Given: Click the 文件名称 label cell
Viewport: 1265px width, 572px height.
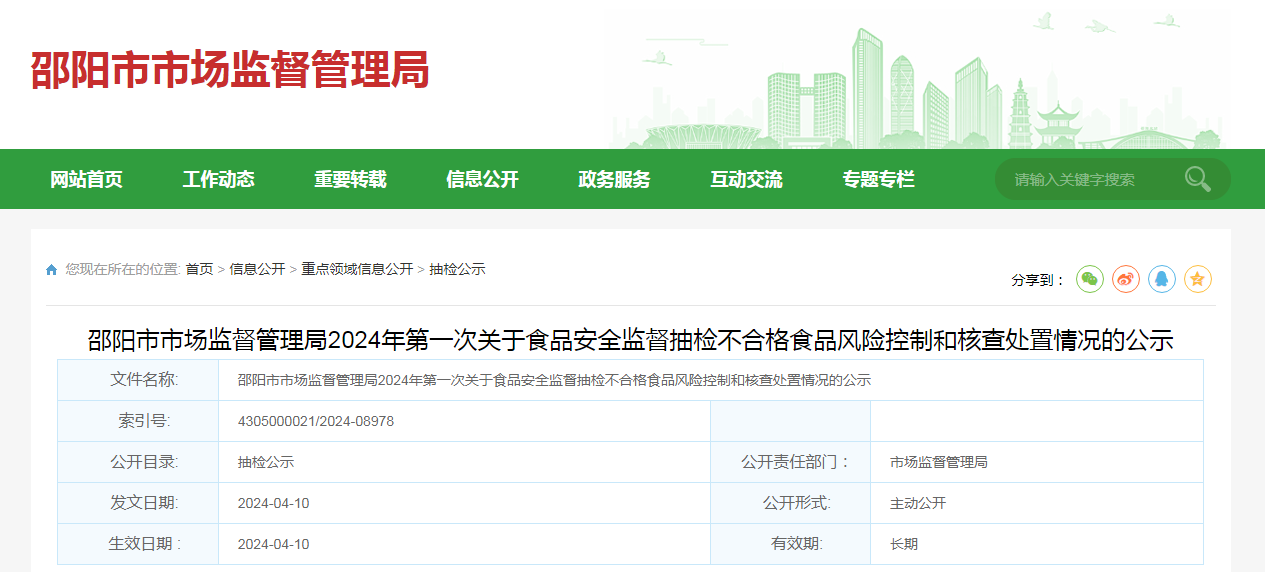Looking at the screenshot, I should tap(138, 380).
